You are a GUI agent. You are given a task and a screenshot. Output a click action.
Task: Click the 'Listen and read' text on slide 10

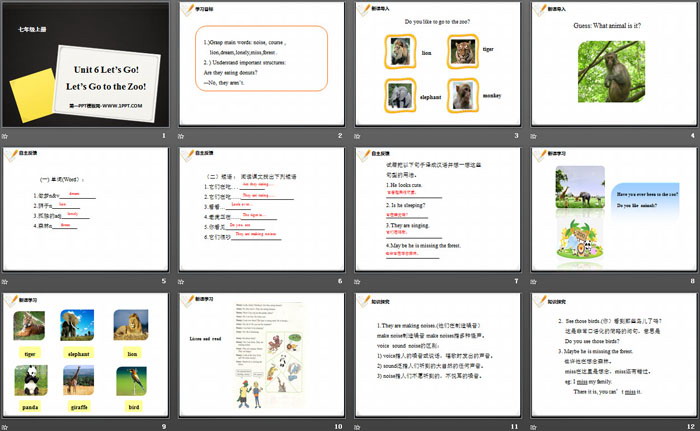pos(205,339)
